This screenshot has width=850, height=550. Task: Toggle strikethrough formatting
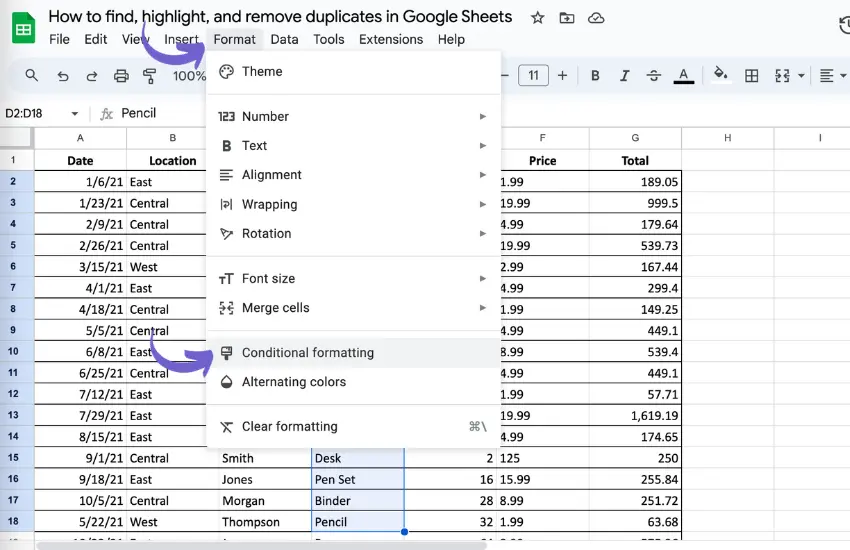(654, 75)
